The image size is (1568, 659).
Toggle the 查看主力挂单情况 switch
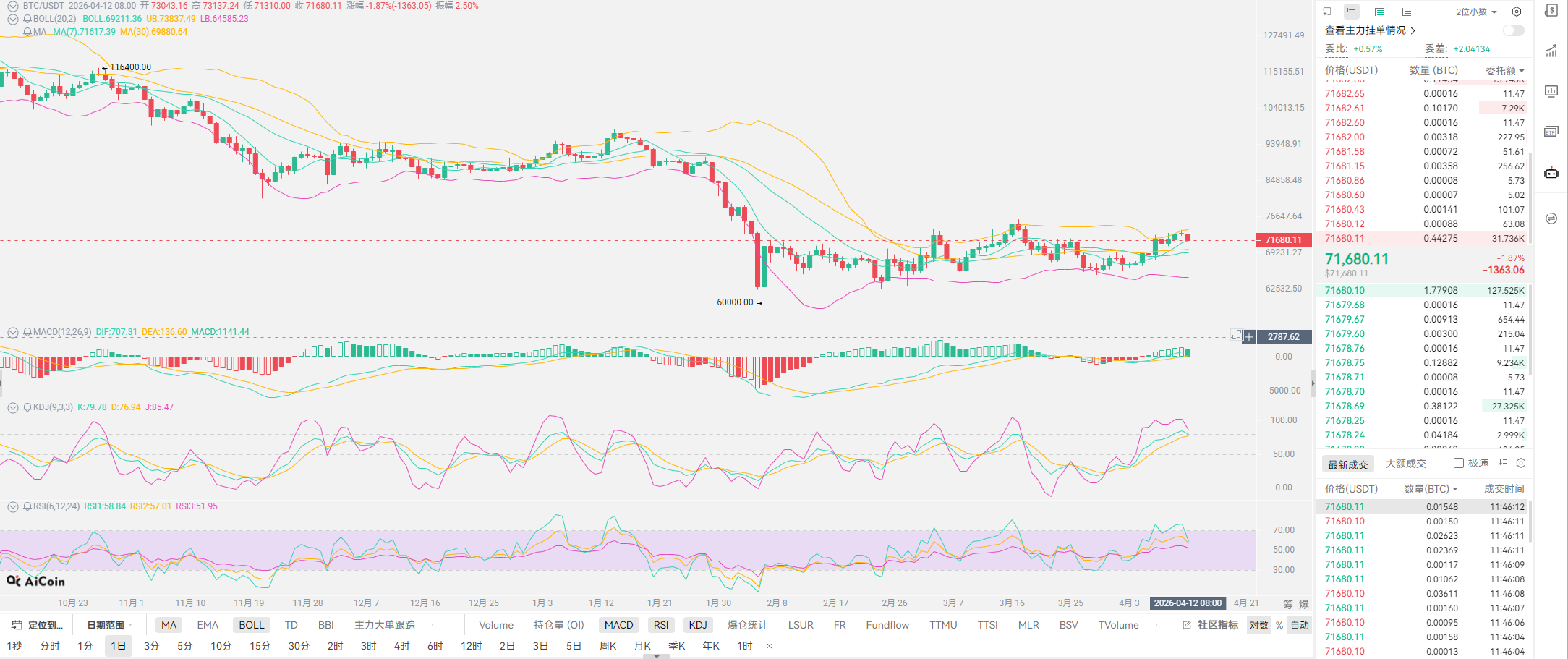point(1513,30)
